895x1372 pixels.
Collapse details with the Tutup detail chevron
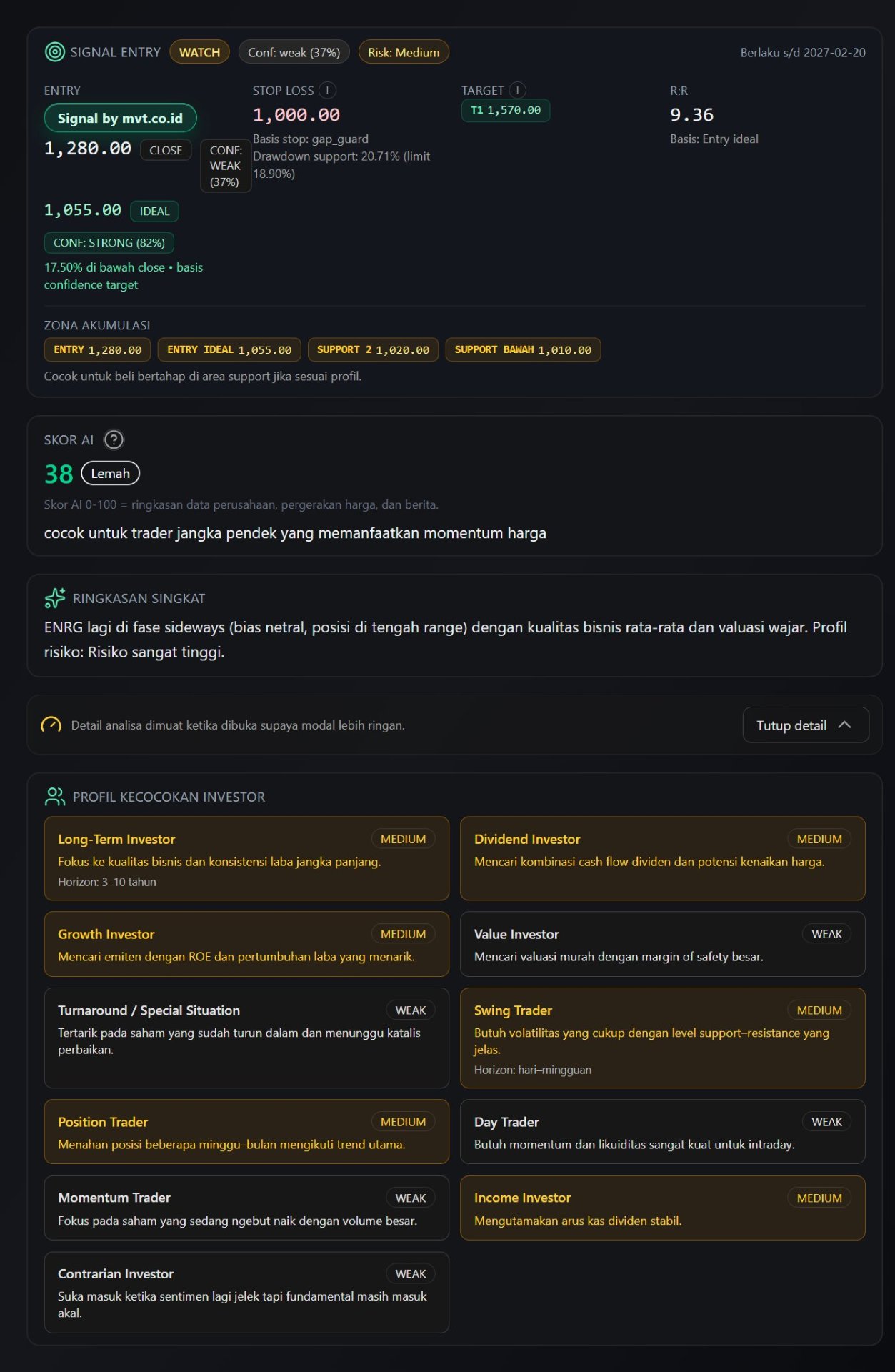click(844, 725)
